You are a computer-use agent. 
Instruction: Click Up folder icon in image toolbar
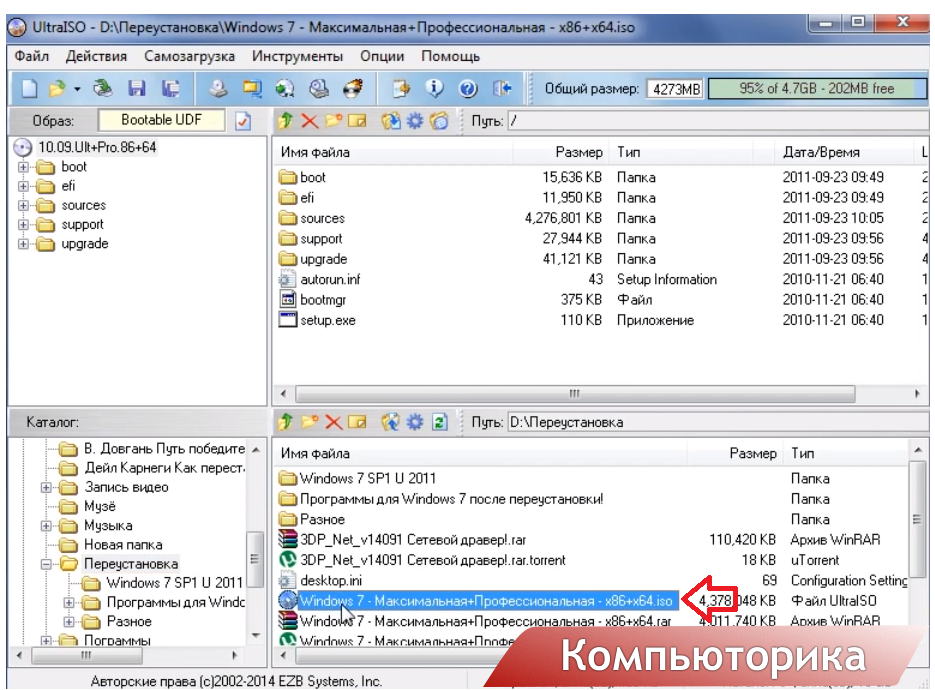pos(285,121)
